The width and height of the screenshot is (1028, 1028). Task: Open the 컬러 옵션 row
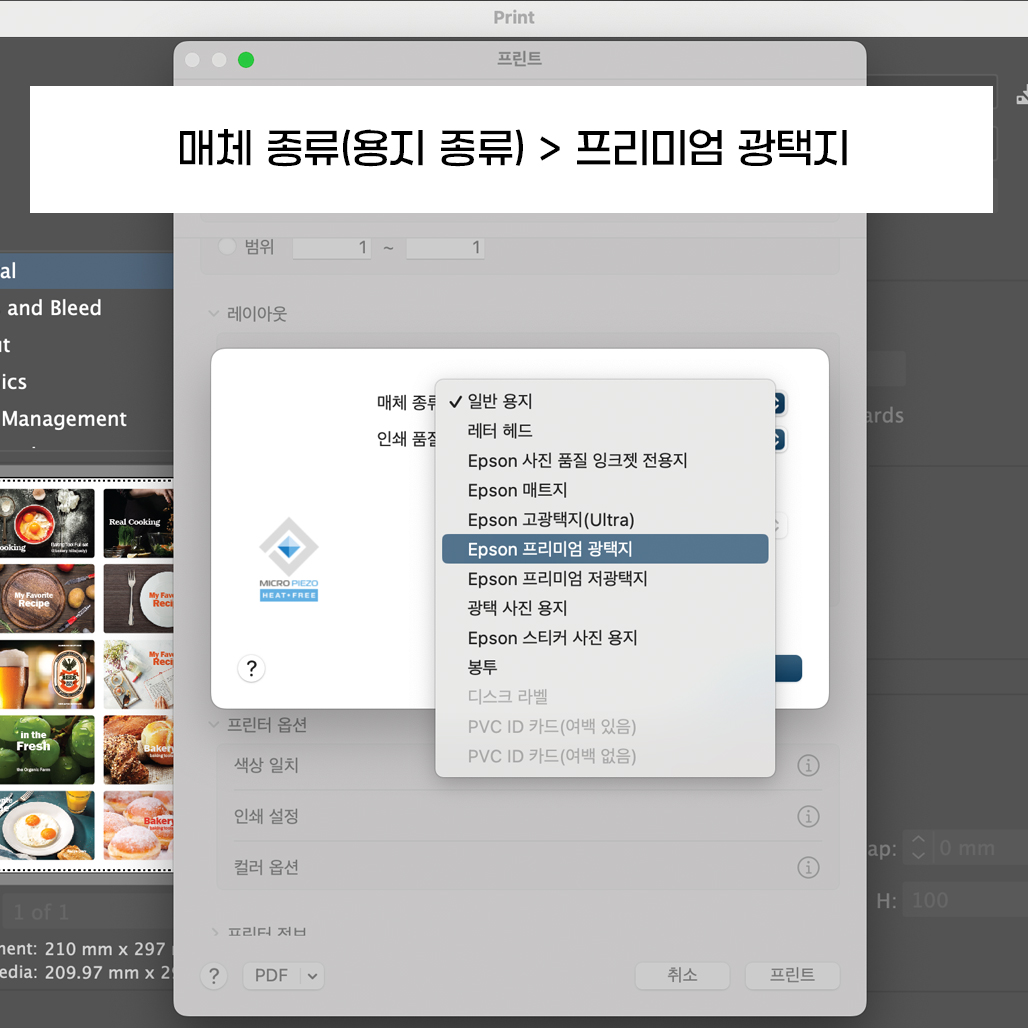coord(527,867)
